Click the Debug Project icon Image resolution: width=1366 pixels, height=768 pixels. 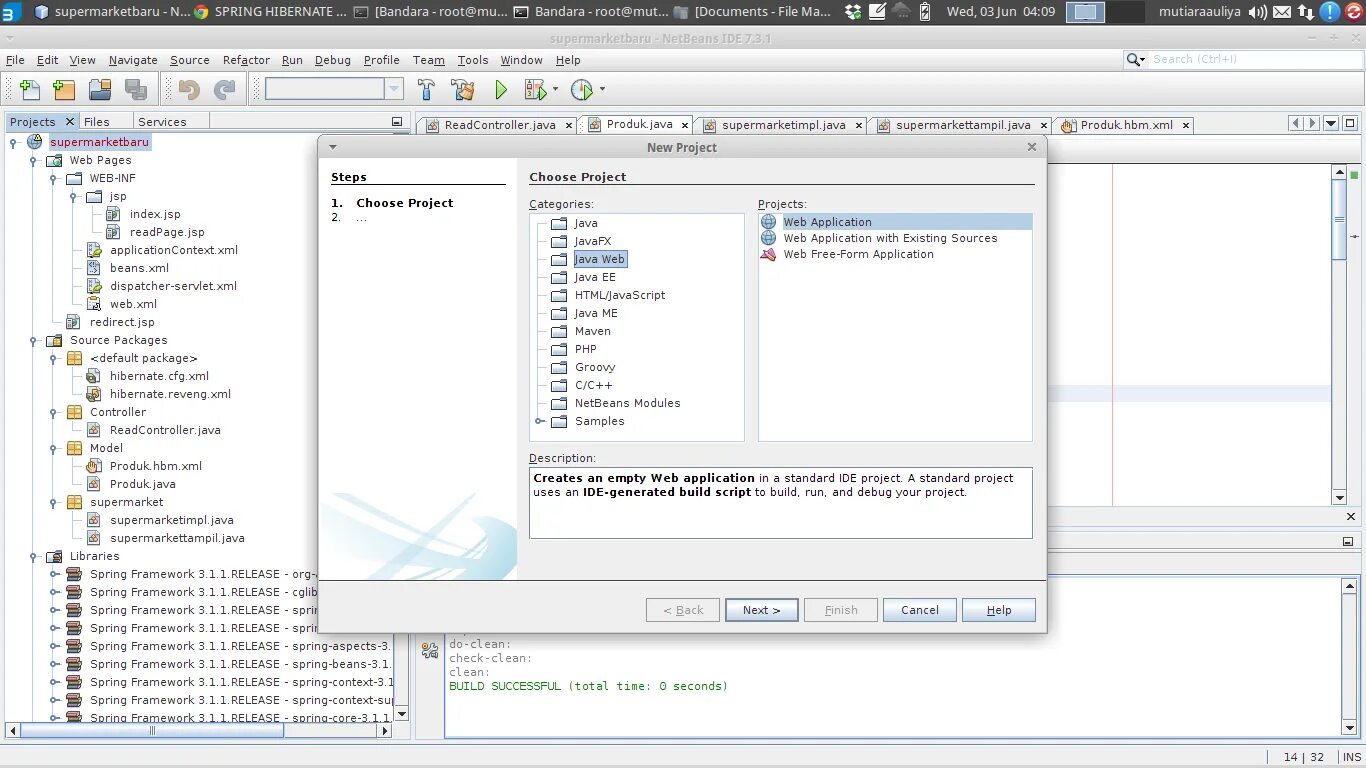click(535, 90)
